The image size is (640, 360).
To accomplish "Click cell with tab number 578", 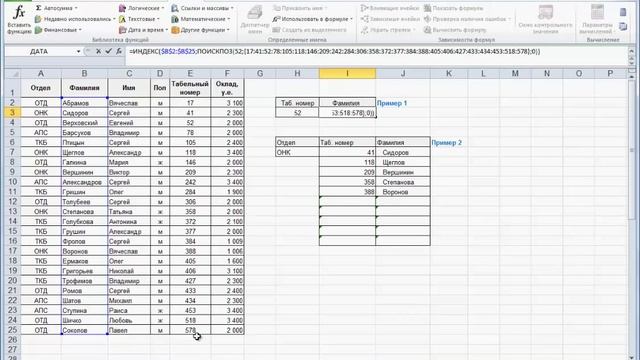I will (x=190, y=330).
